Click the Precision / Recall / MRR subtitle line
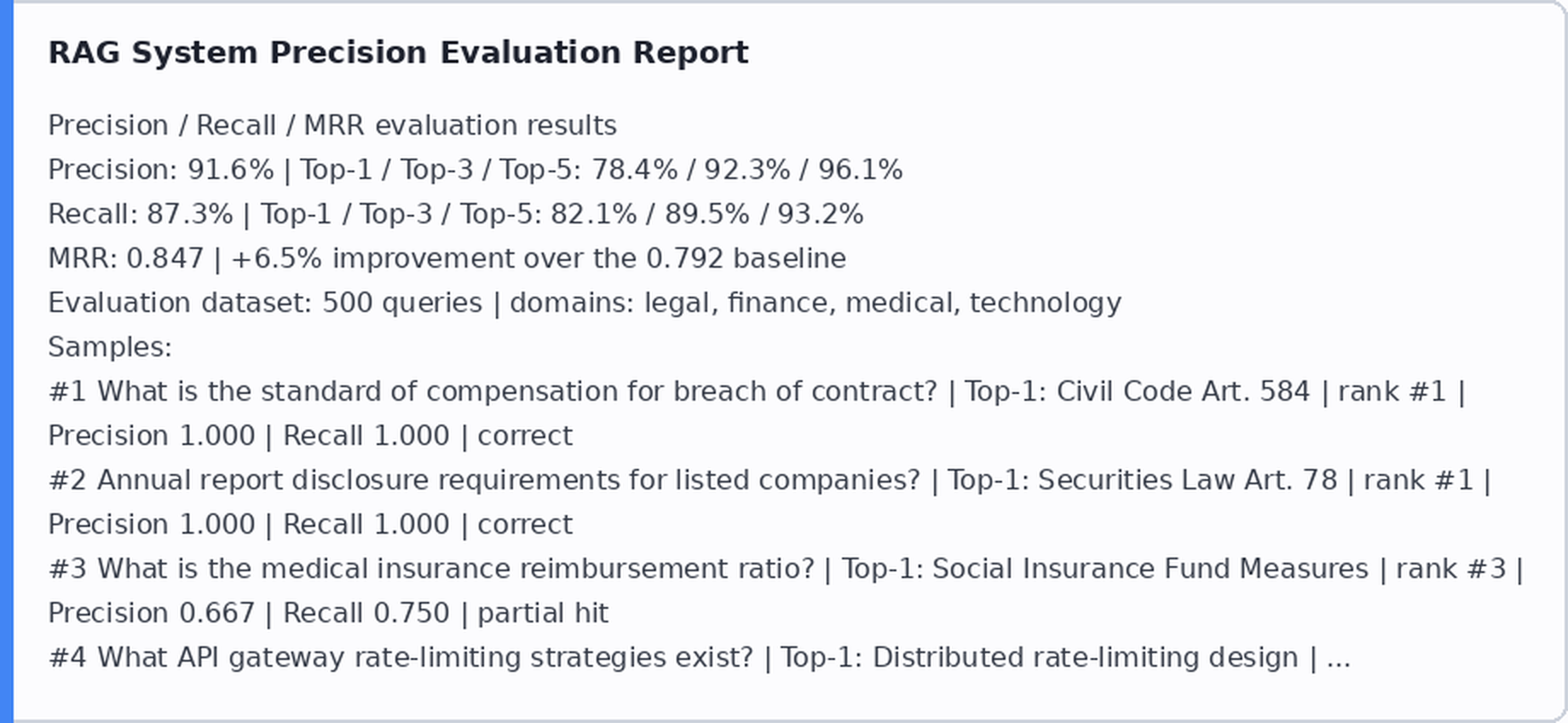The image size is (1568, 723). (332, 125)
